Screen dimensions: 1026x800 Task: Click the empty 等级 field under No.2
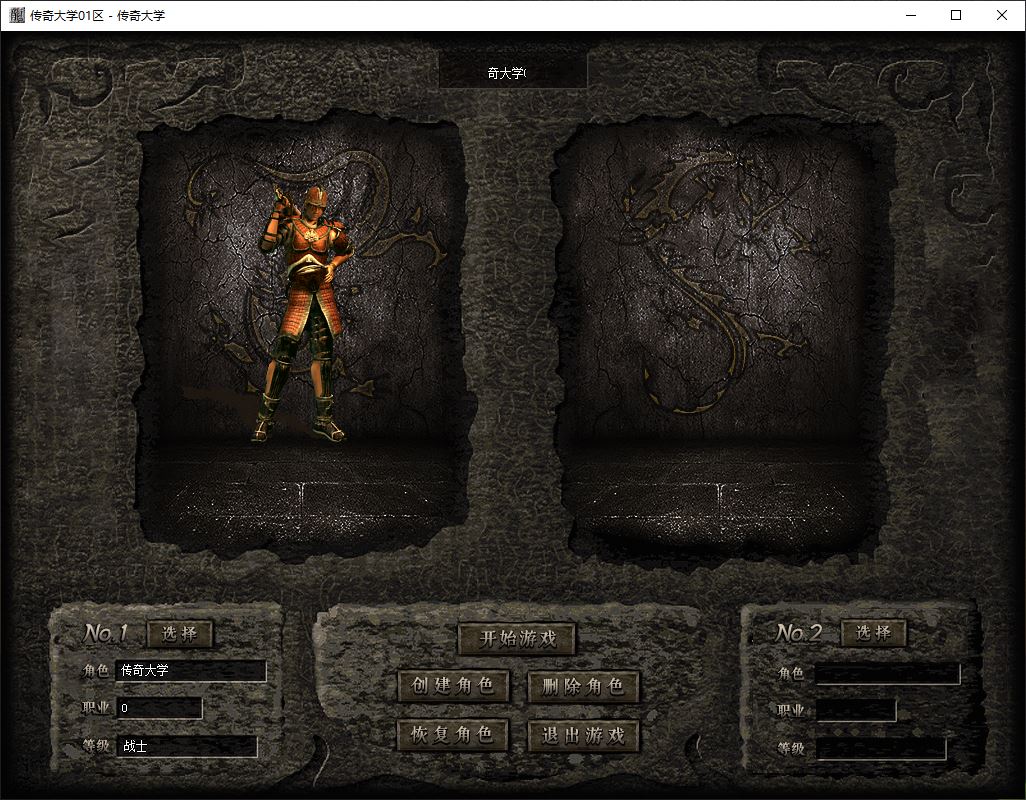point(880,748)
